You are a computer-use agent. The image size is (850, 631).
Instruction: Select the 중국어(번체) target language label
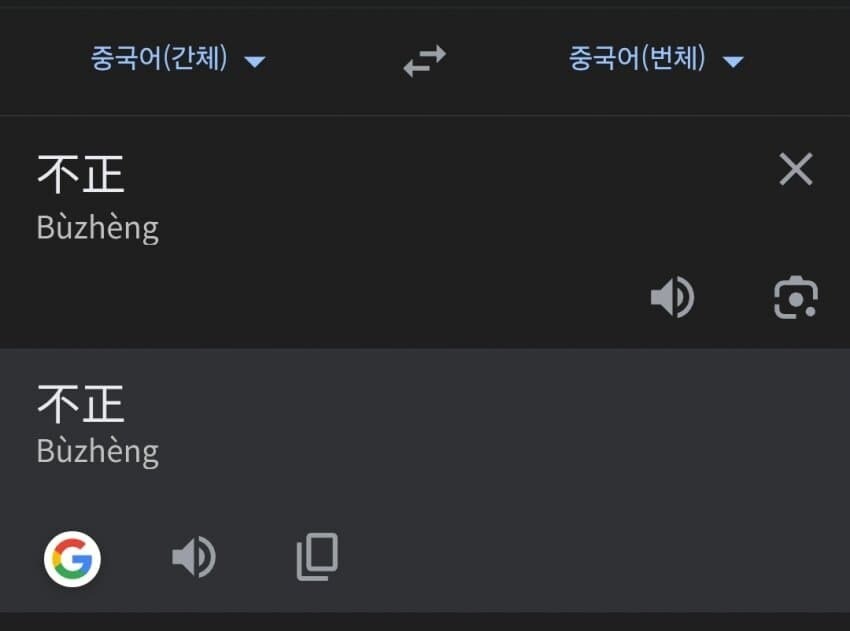coord(637,59)
